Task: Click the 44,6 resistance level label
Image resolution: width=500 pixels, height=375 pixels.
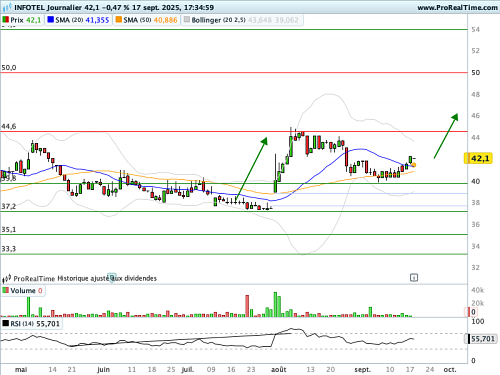Action: (x=9, y=126)
